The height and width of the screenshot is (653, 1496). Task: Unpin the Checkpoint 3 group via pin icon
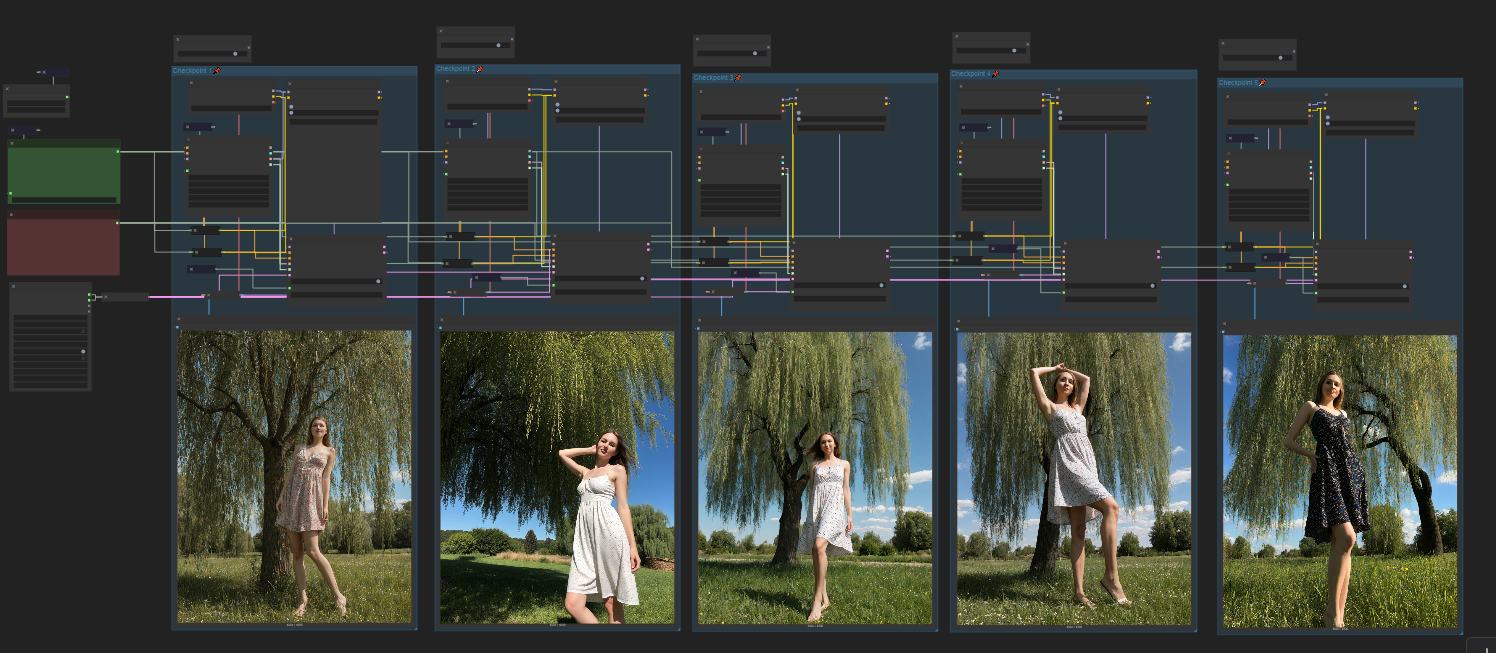(739, 78)
